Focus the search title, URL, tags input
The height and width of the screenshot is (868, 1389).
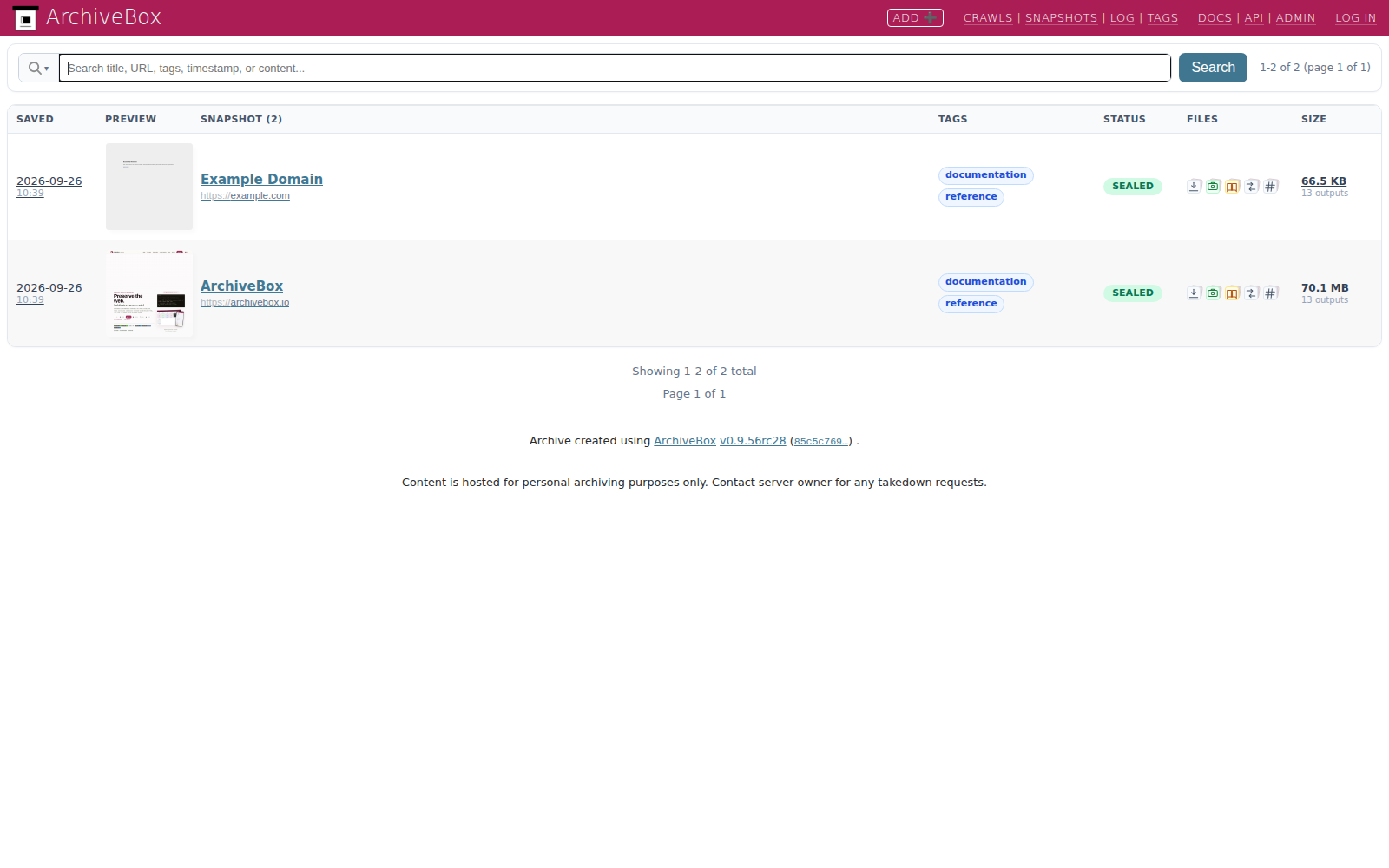click(x=615, y=68)
